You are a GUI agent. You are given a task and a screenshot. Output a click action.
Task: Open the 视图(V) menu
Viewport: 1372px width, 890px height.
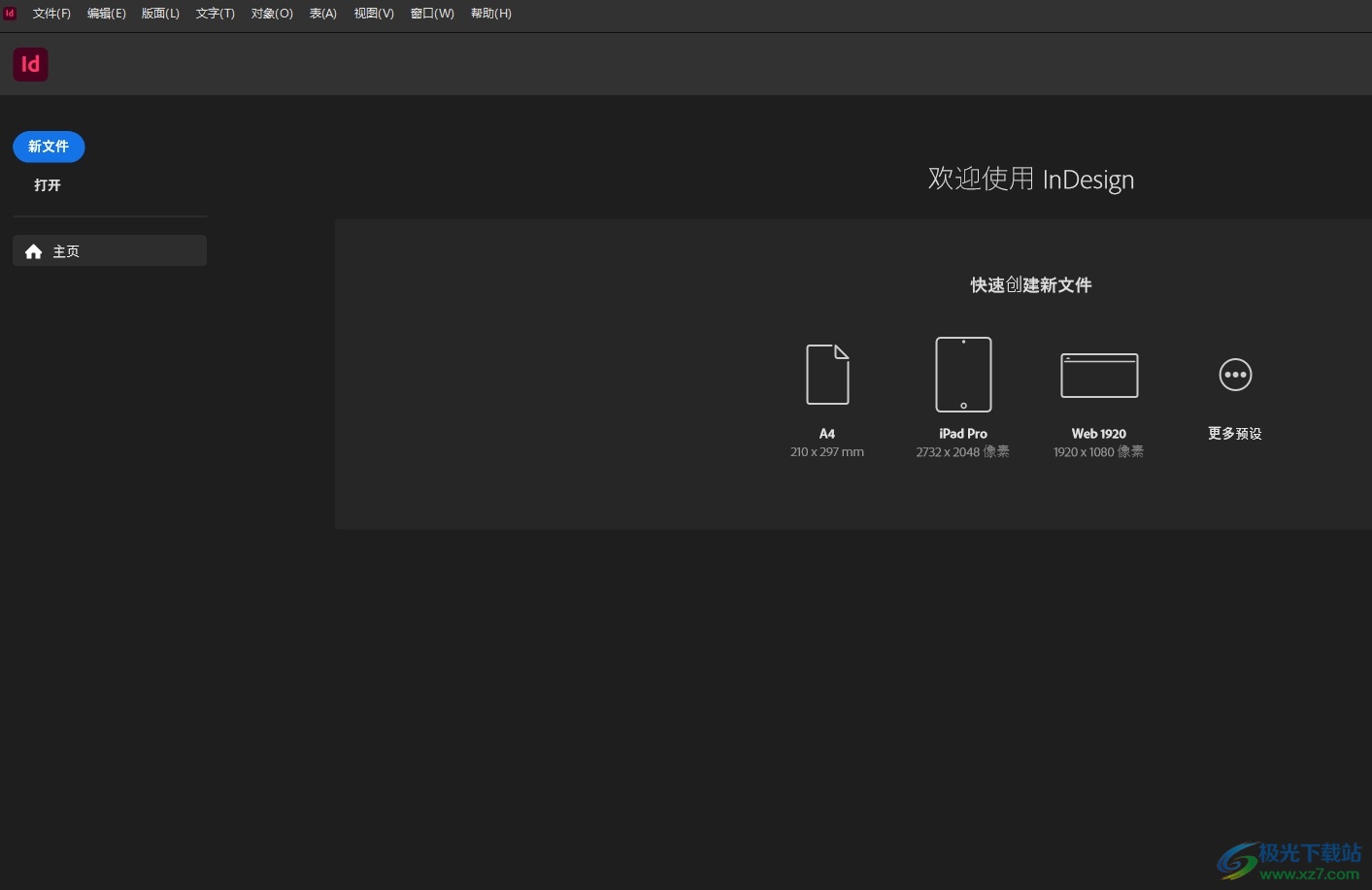pos(374,14)
